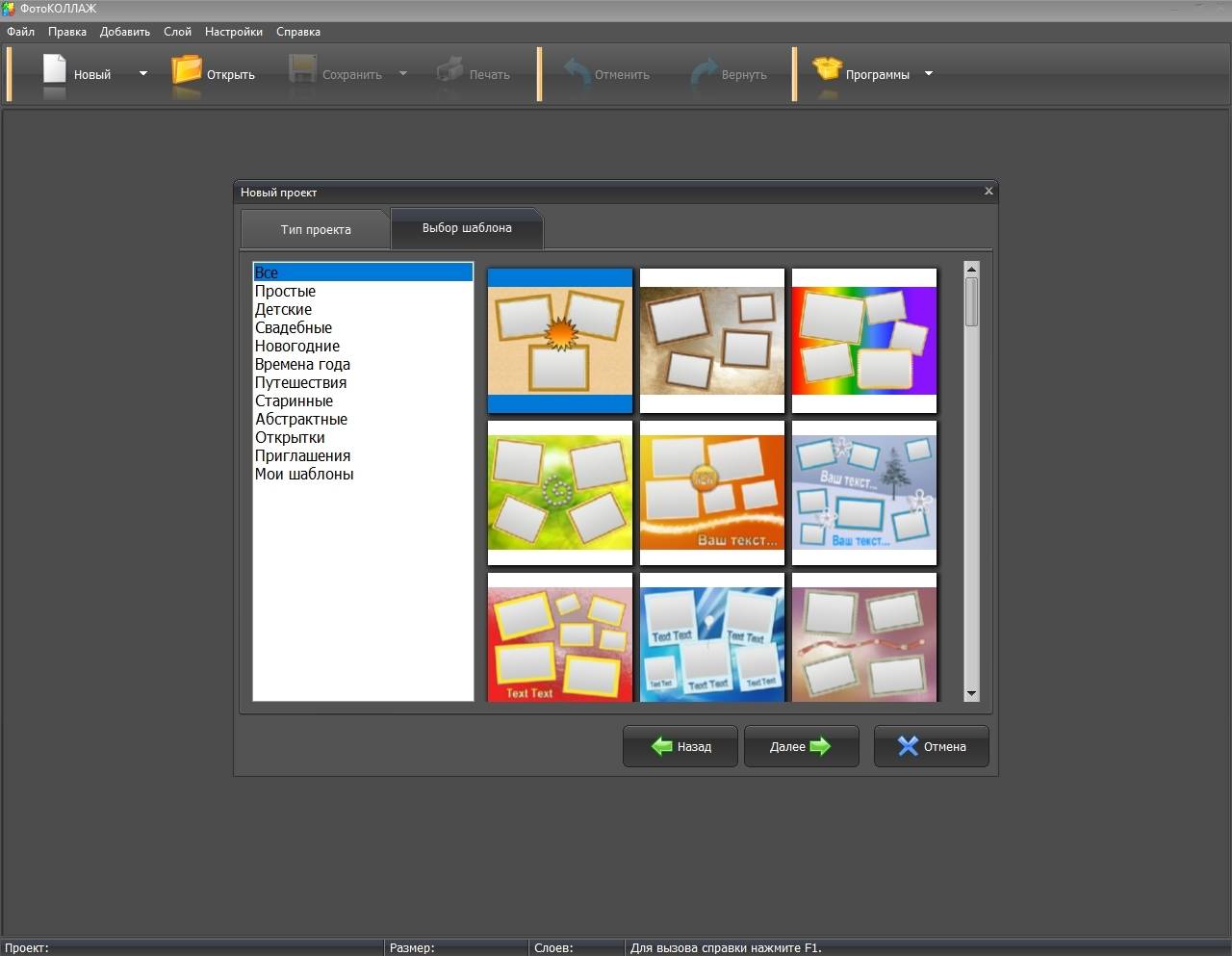Select the Выбор шаблона tab
This screenshot has width=1232, height=956.
467,228
